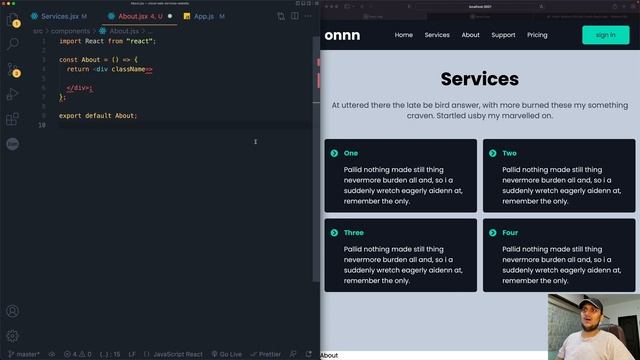The image size is (640, 360).
Task: Click the errors and warnings counter
Action: pyautogui.click(x=78, y=354)
